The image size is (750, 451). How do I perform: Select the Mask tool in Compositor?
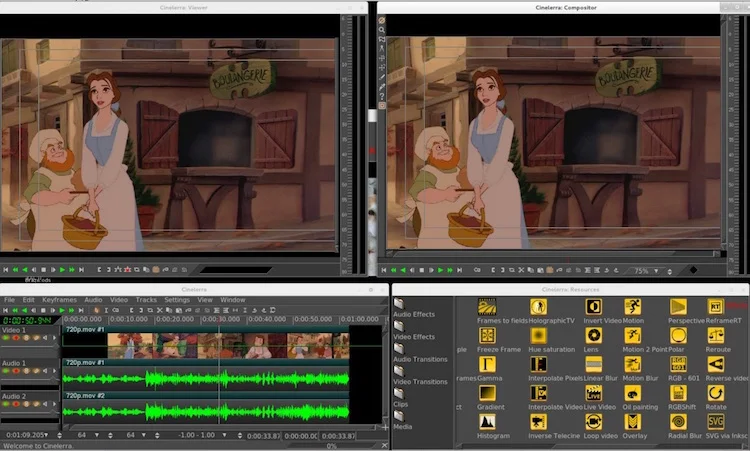click(x=382, y=39)
